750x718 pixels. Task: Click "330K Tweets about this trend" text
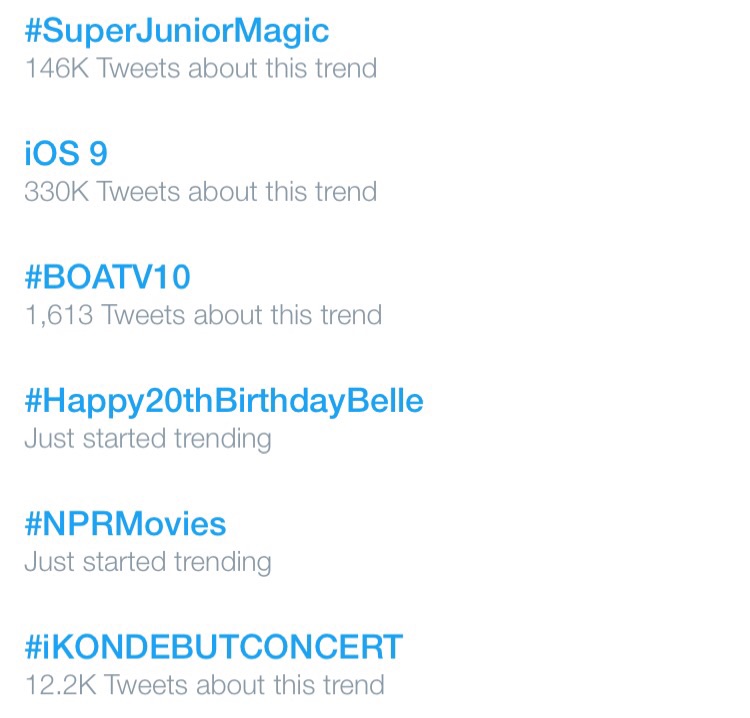pyautogui.click(x=200, y=191)
